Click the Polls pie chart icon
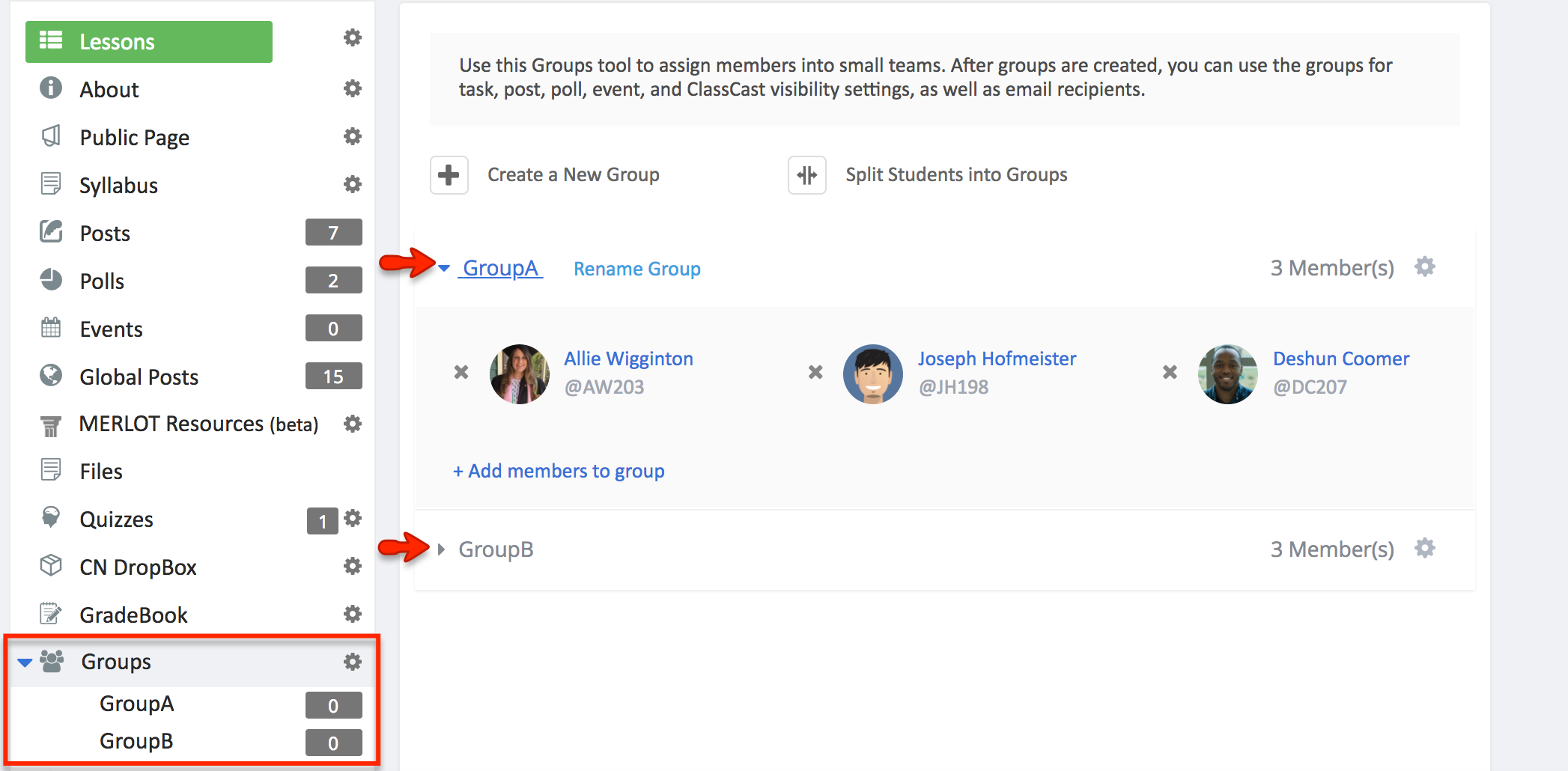Screen dimensions: 1568x771 coord(51,279)
